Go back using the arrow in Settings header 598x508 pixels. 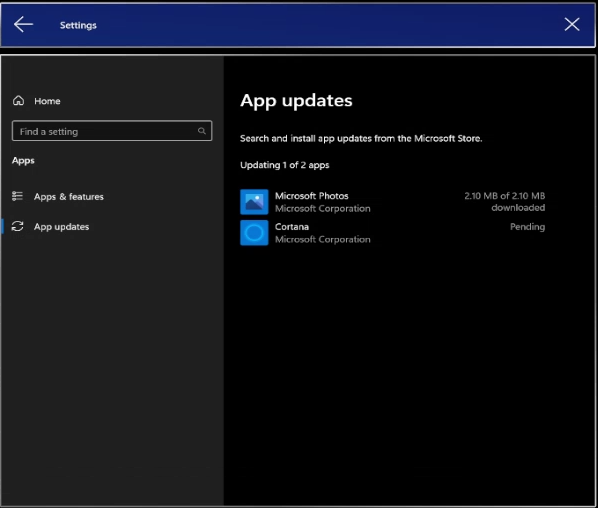23,25
